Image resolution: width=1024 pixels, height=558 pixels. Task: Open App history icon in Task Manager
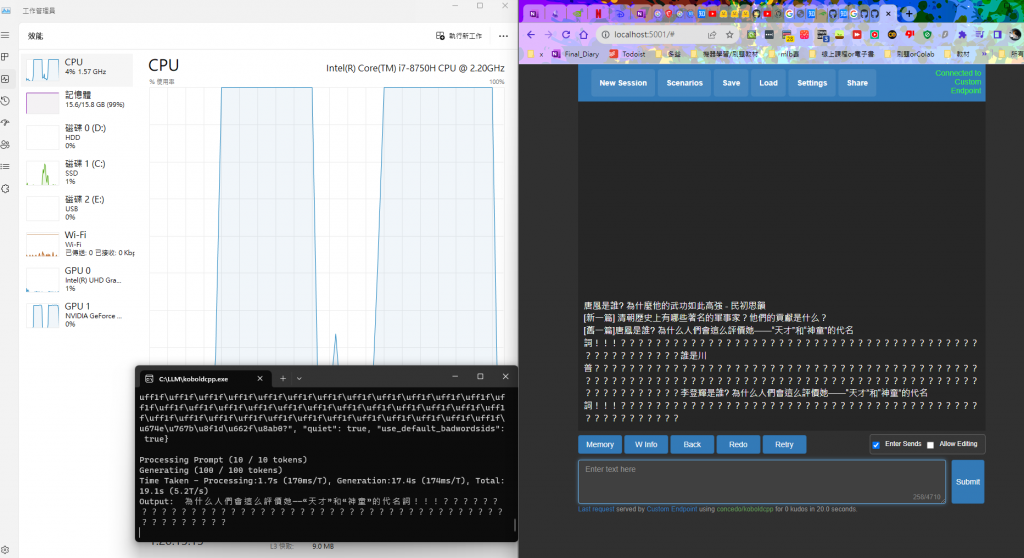coord(5,101)
